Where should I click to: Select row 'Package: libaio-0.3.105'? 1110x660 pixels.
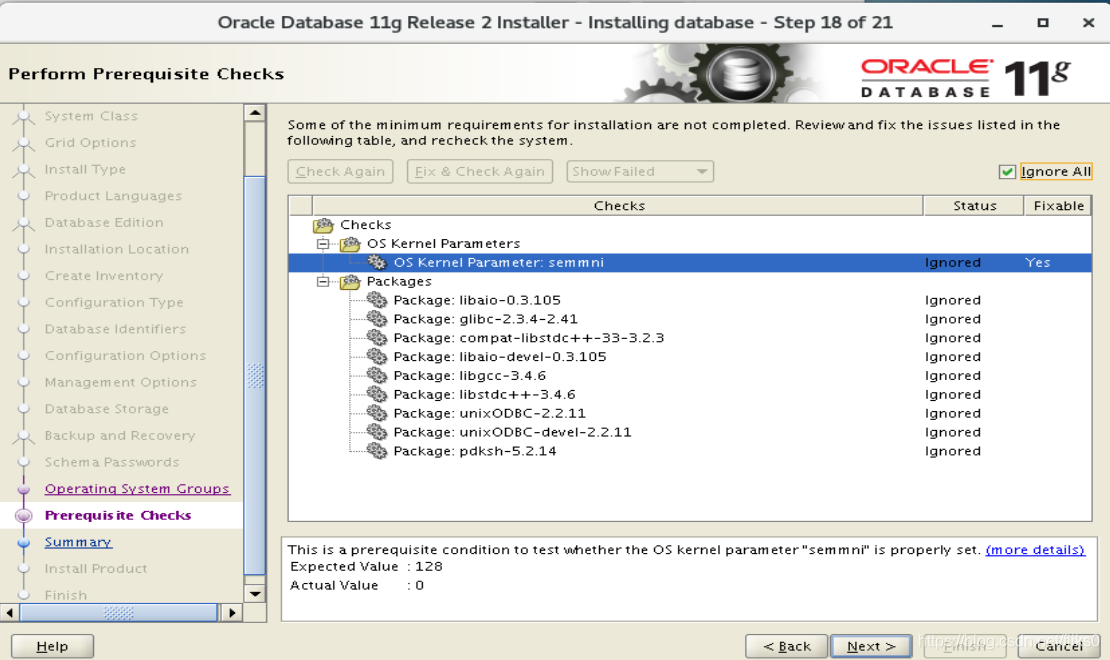(x=690, y=300)
